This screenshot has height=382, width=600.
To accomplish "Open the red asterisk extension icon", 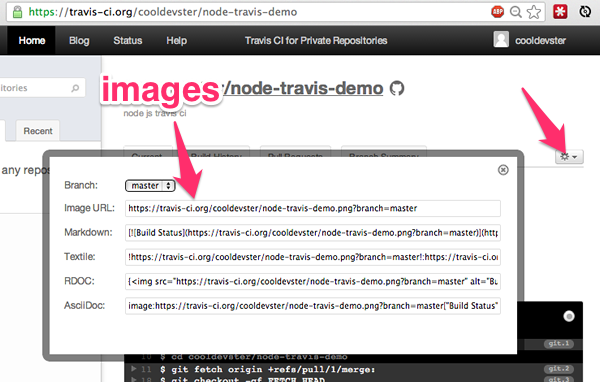I will click(x=560, y=12).
